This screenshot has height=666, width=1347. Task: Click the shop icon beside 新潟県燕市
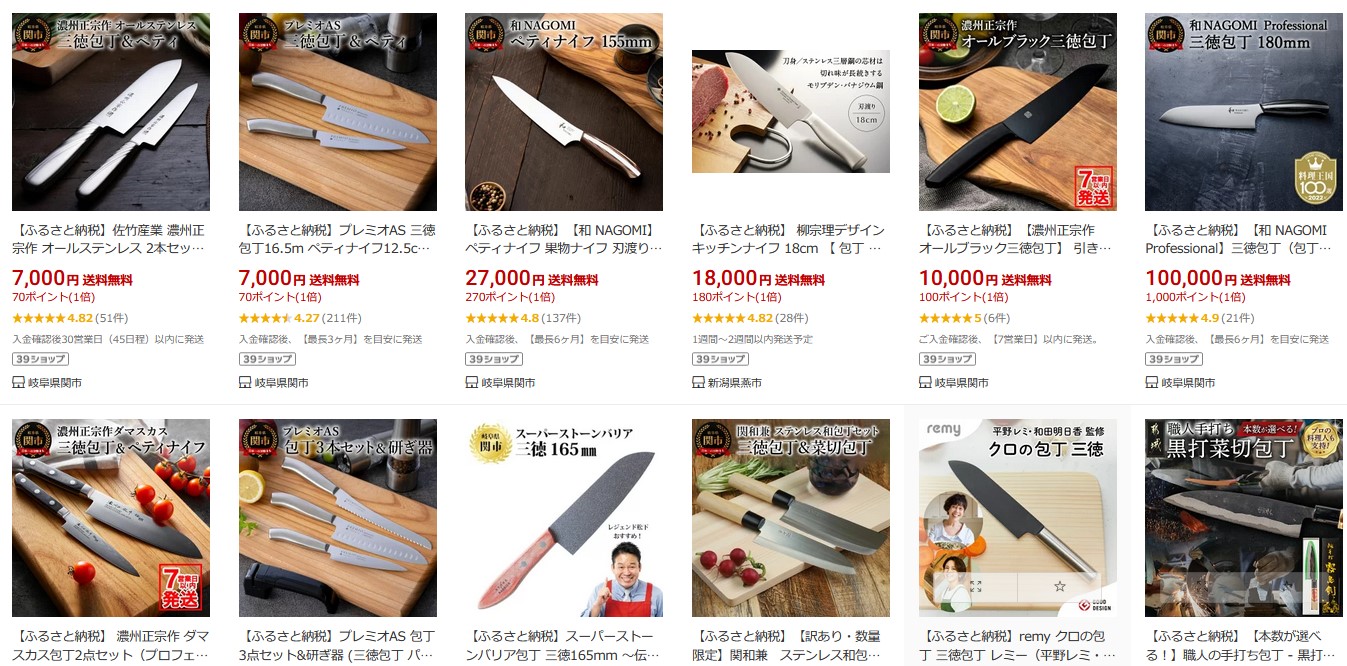point(698,382)
